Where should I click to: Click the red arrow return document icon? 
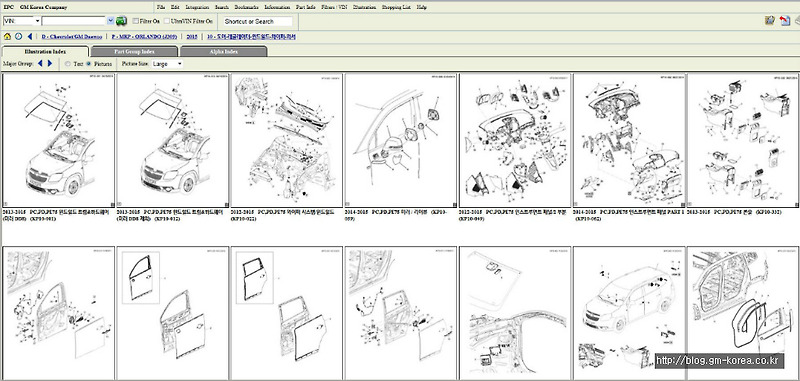(785, 21)
